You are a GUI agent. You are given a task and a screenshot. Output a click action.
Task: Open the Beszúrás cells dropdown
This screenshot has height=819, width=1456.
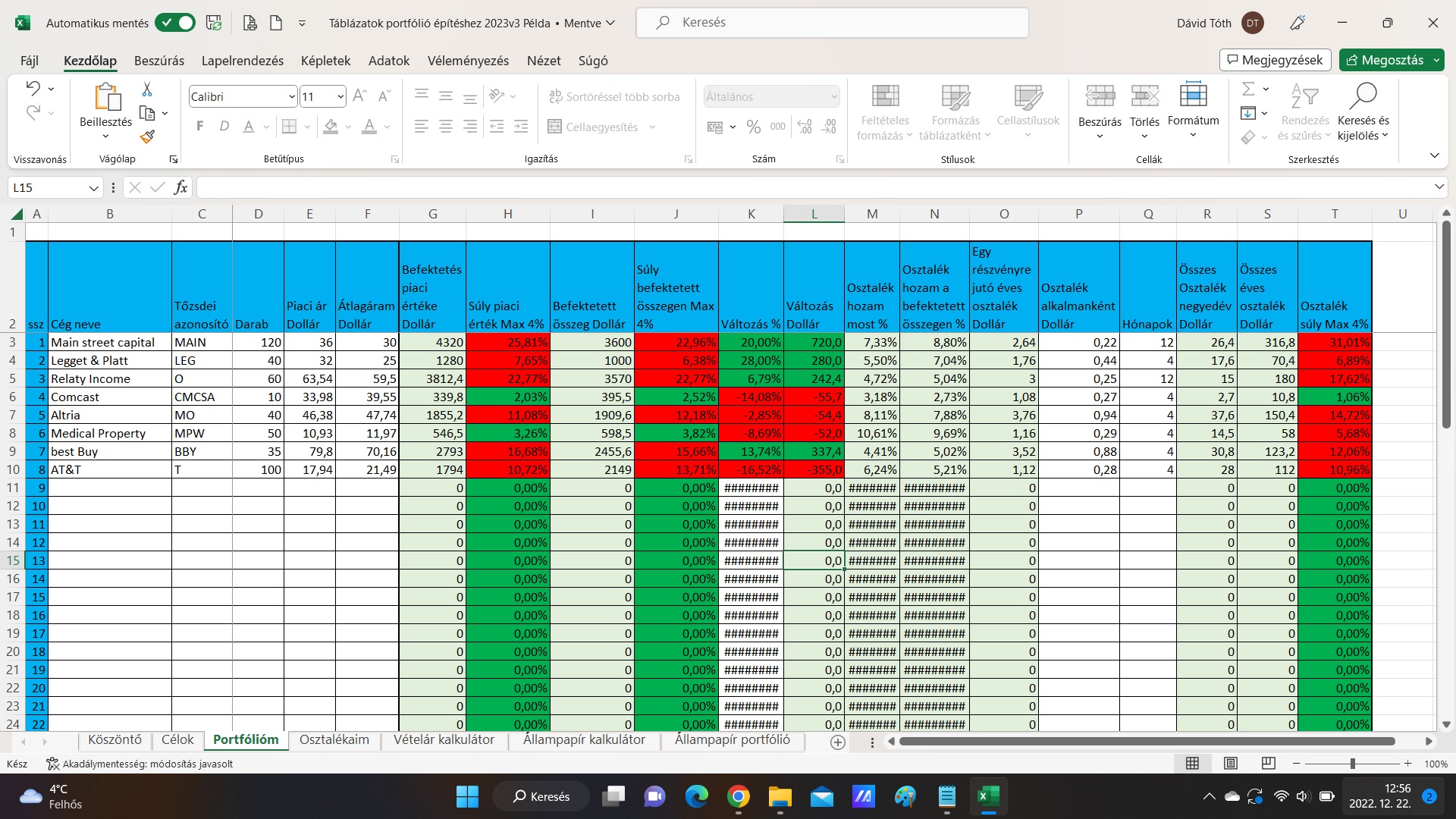pyautogui.click(x=1100, y=136)
